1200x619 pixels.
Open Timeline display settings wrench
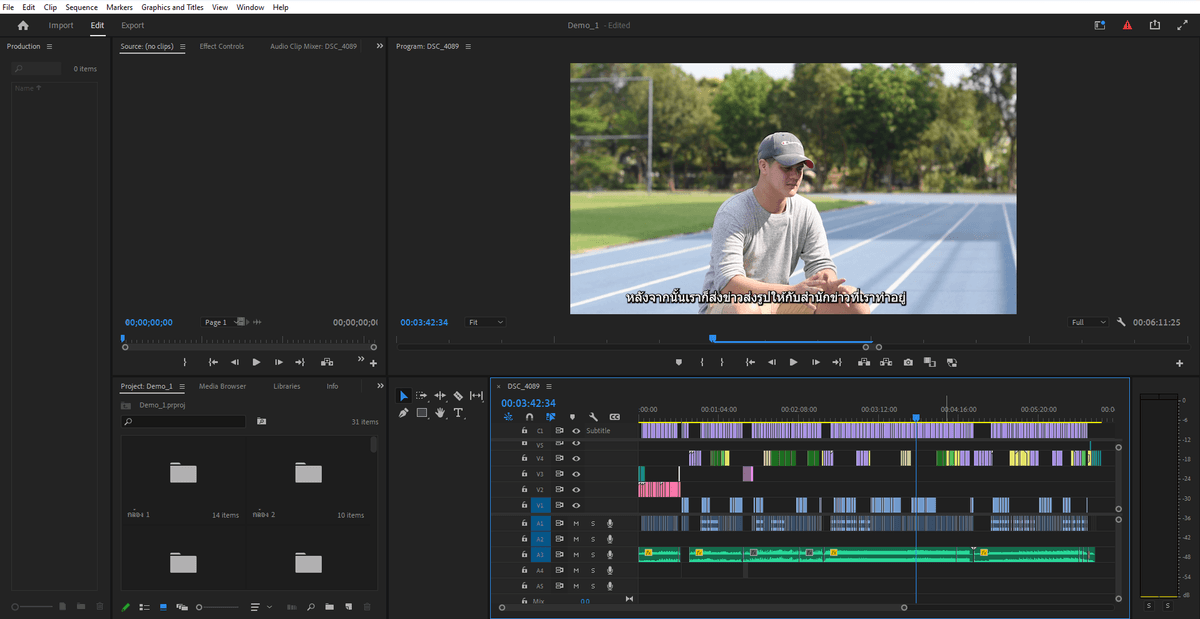tap(593, 417)
